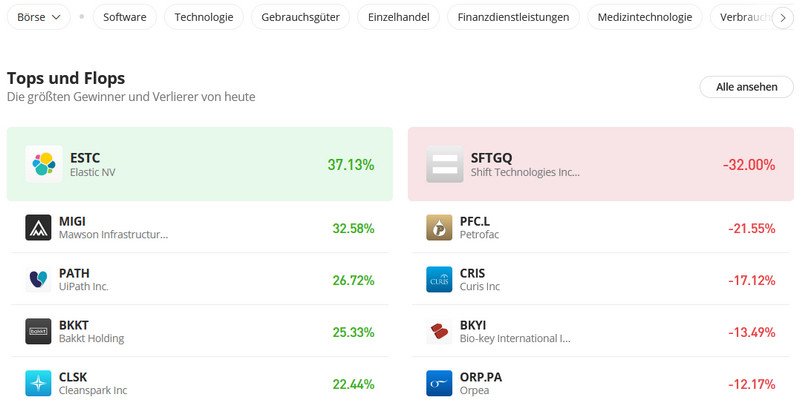Click the Bio-key International logo icon
The width and height of the screenshot is (800, 412).
439,331
